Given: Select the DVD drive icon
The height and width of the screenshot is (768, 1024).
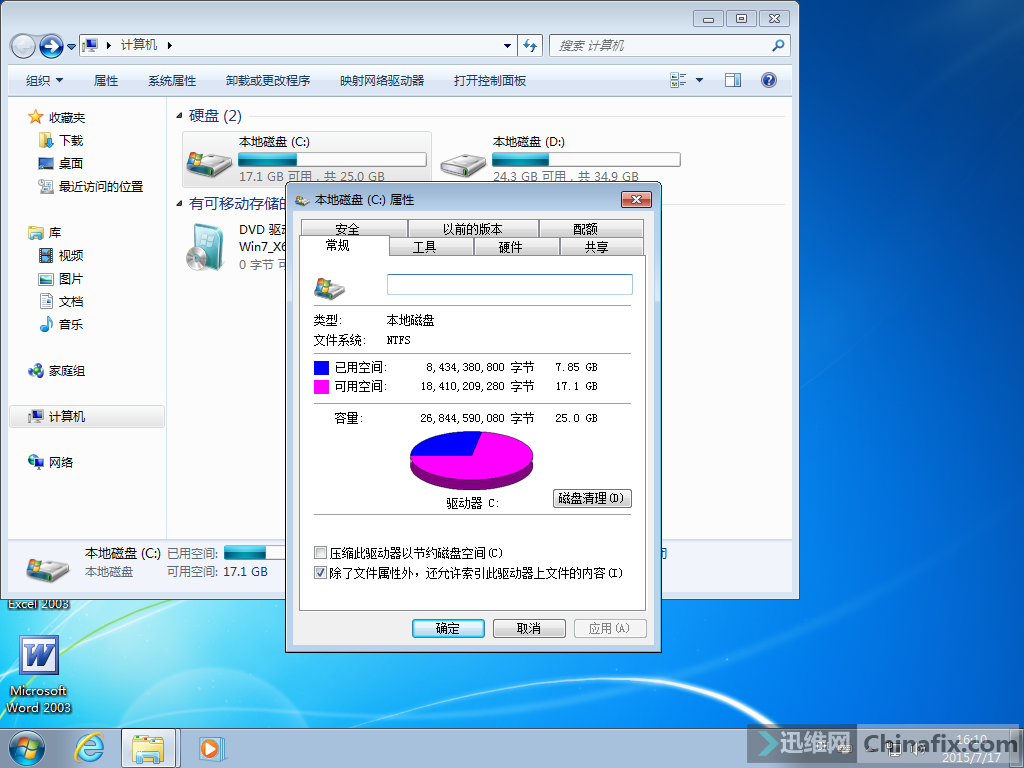Looking at the screenshot, I should (204, 248).
